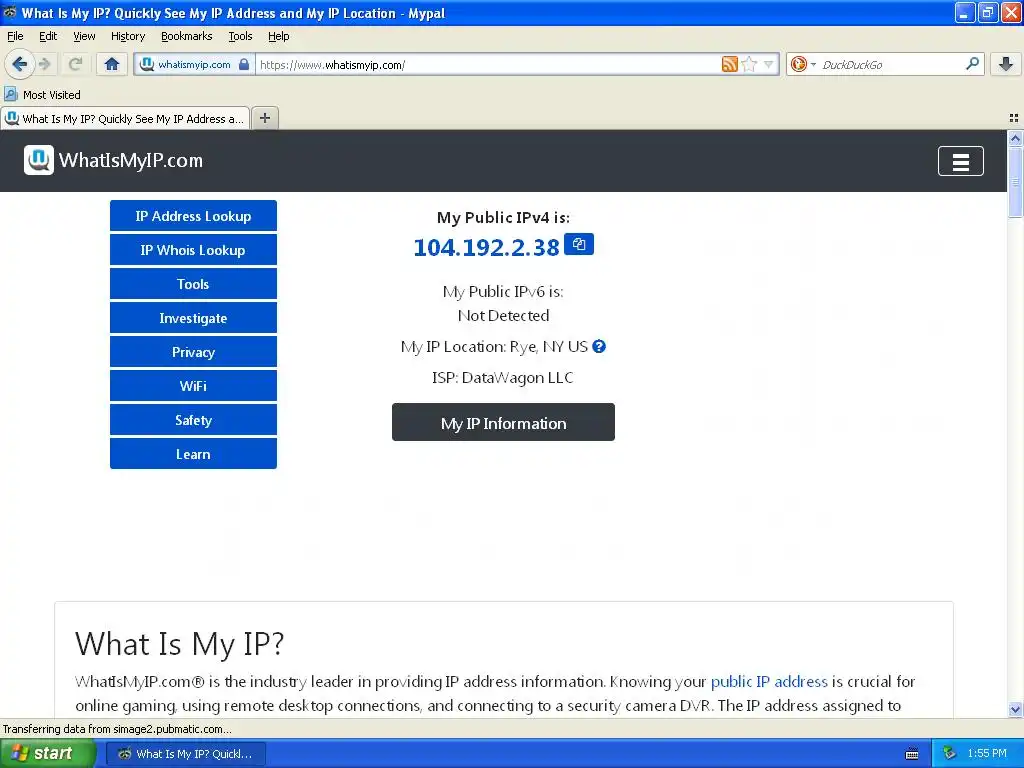Click the page scrollbar down arrow
This screenshot has width=1024, height=768.
coord(1015,709)
